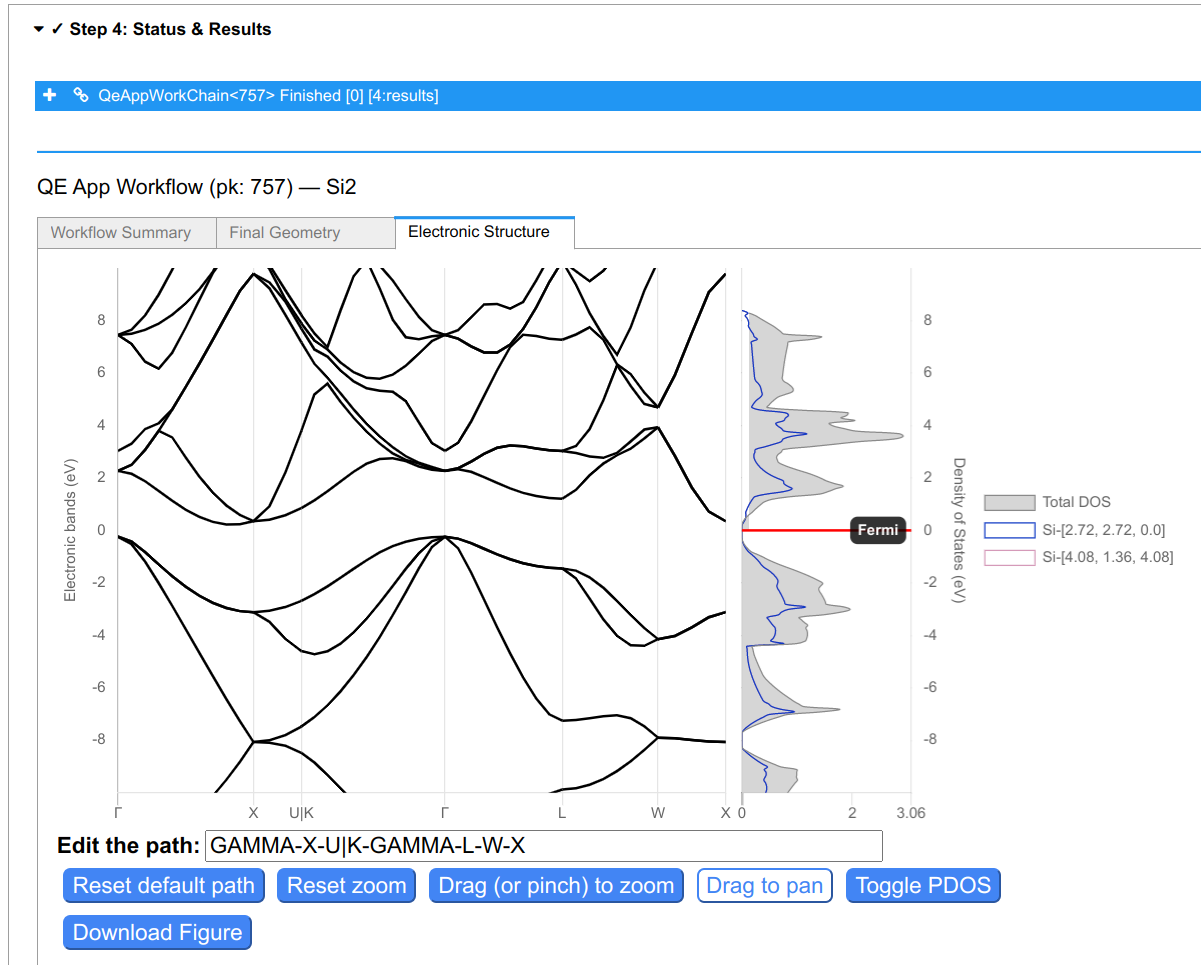Viewport: 1201px width, 965px height.
Task: Click the Reset default path button
Action: (x=164, y=886)
